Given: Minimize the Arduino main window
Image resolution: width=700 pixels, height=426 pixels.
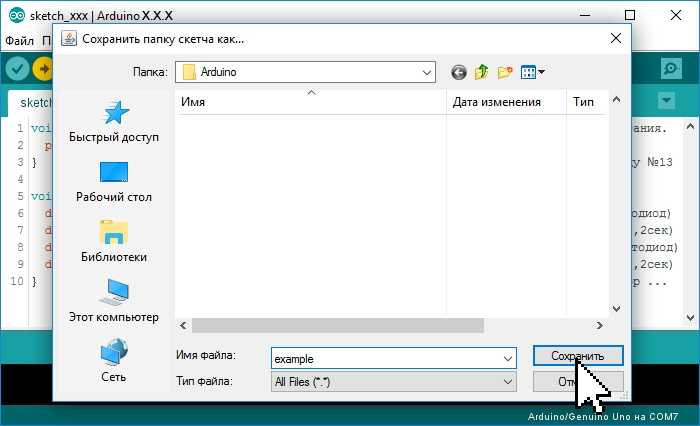Looking at the screenshot, I should point(585,15).
